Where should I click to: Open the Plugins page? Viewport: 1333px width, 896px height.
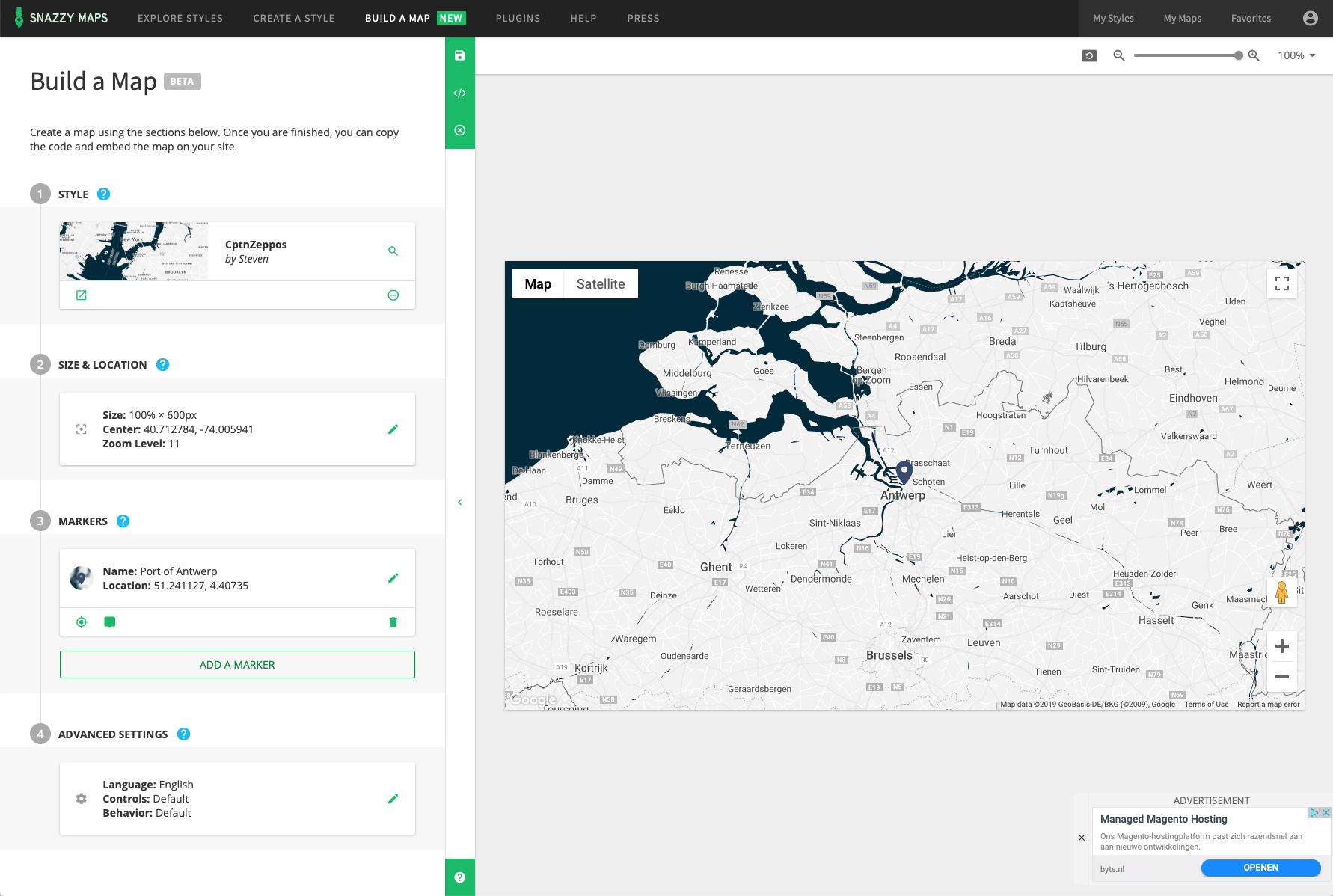tap(518, 18)
